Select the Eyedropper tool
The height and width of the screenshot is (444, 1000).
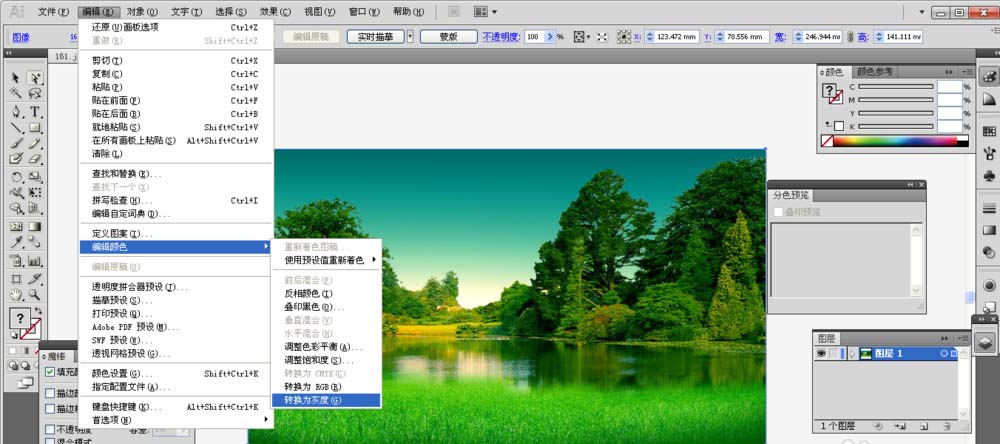[16, 242]
